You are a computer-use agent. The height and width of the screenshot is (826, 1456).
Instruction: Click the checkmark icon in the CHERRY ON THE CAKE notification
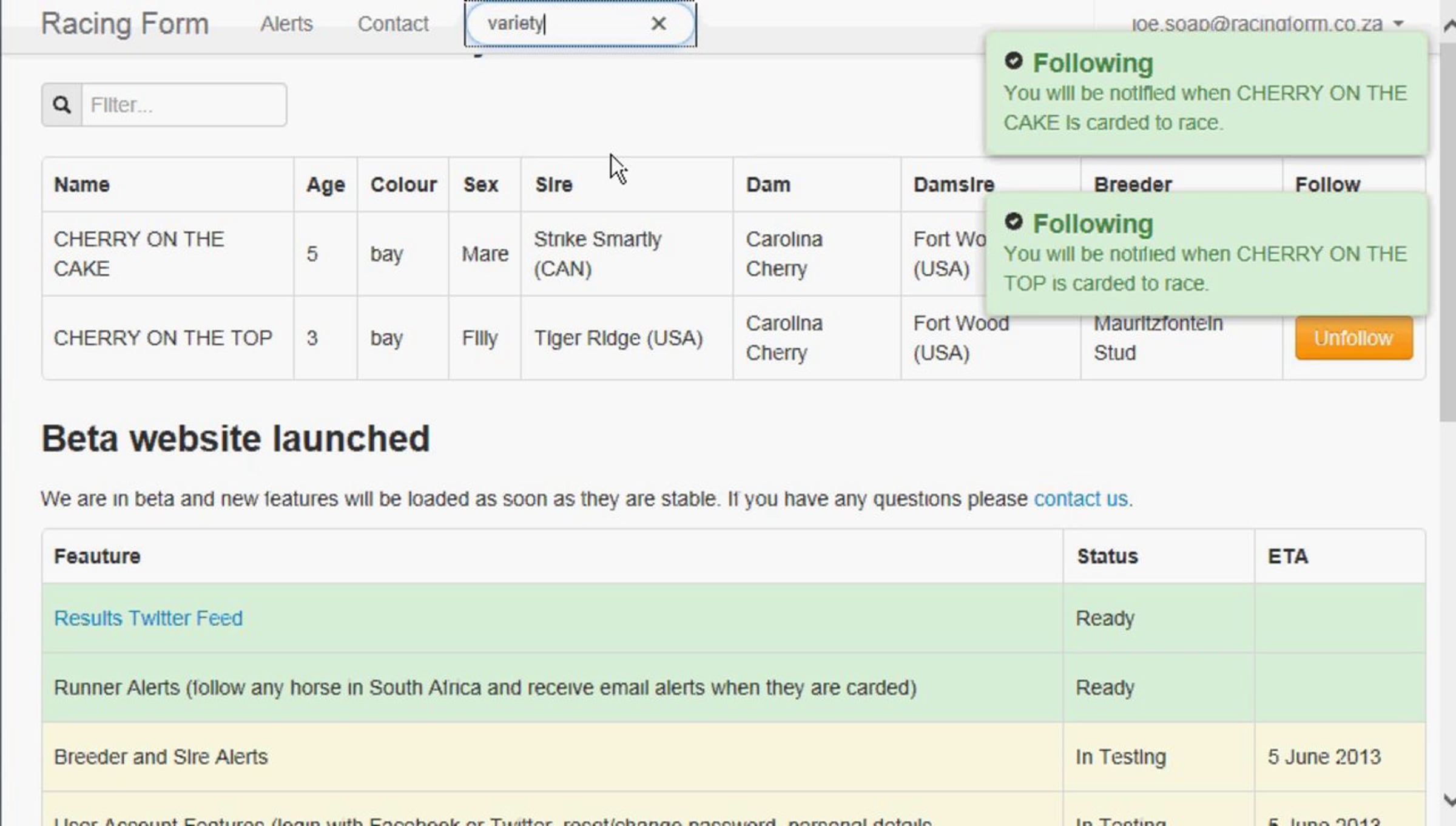pyautogui.click(x=1013, y=61)
